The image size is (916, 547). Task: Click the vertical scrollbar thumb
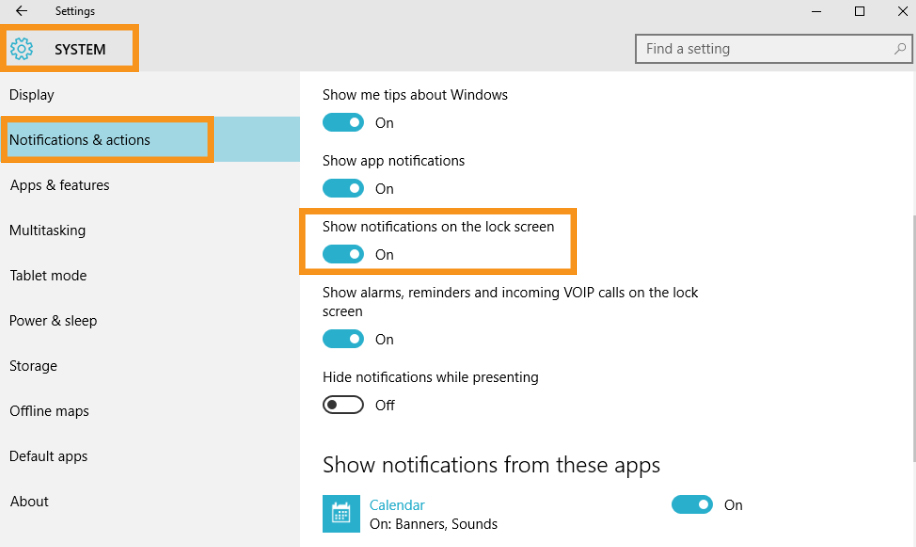pos(913,339)
